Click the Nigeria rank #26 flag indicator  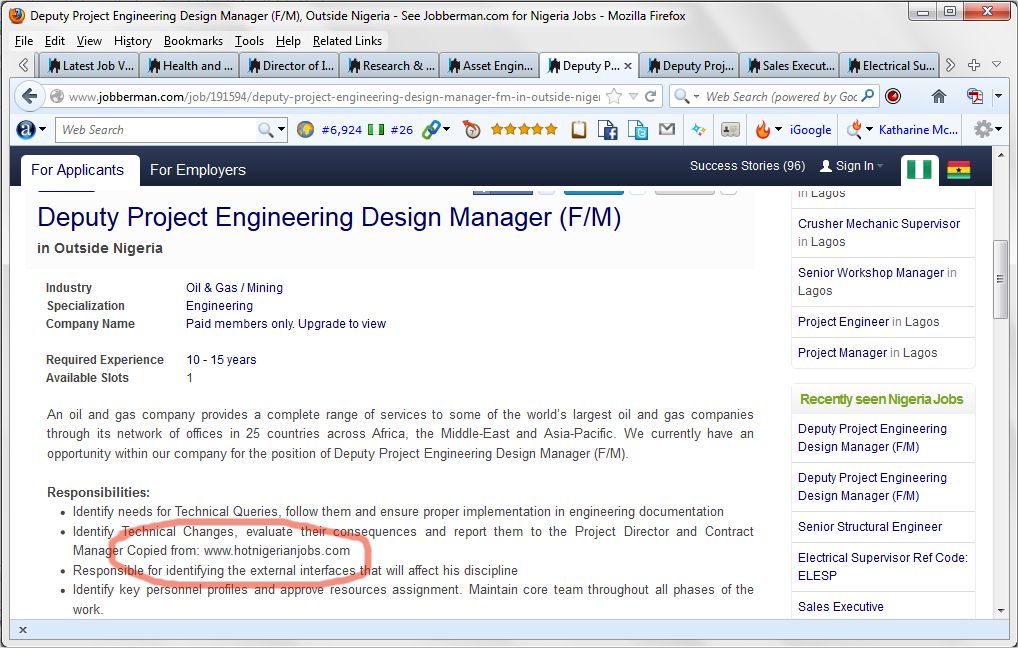click(x=391, y=130)
